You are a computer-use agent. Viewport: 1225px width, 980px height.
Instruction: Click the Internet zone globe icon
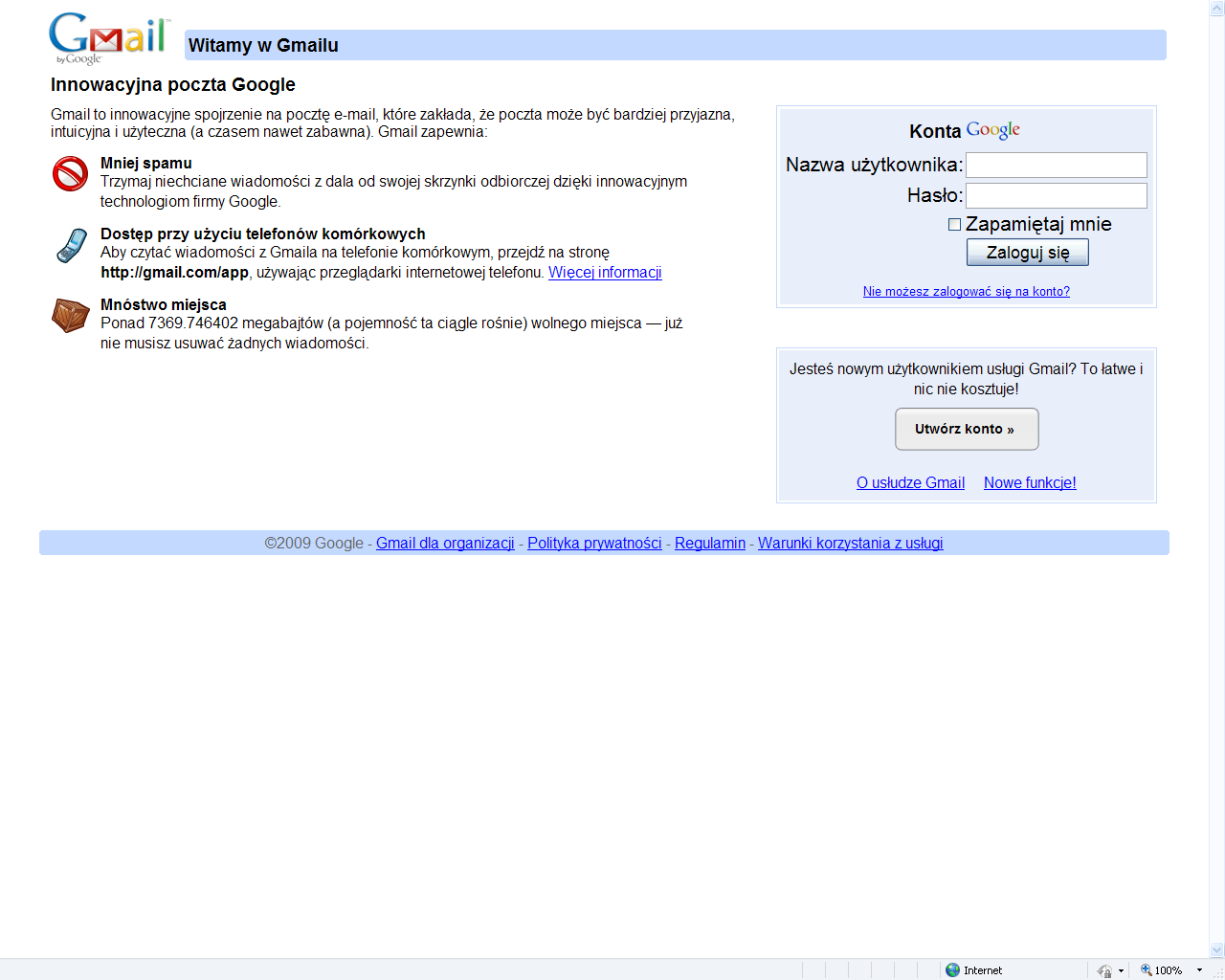tap(952, 969)
